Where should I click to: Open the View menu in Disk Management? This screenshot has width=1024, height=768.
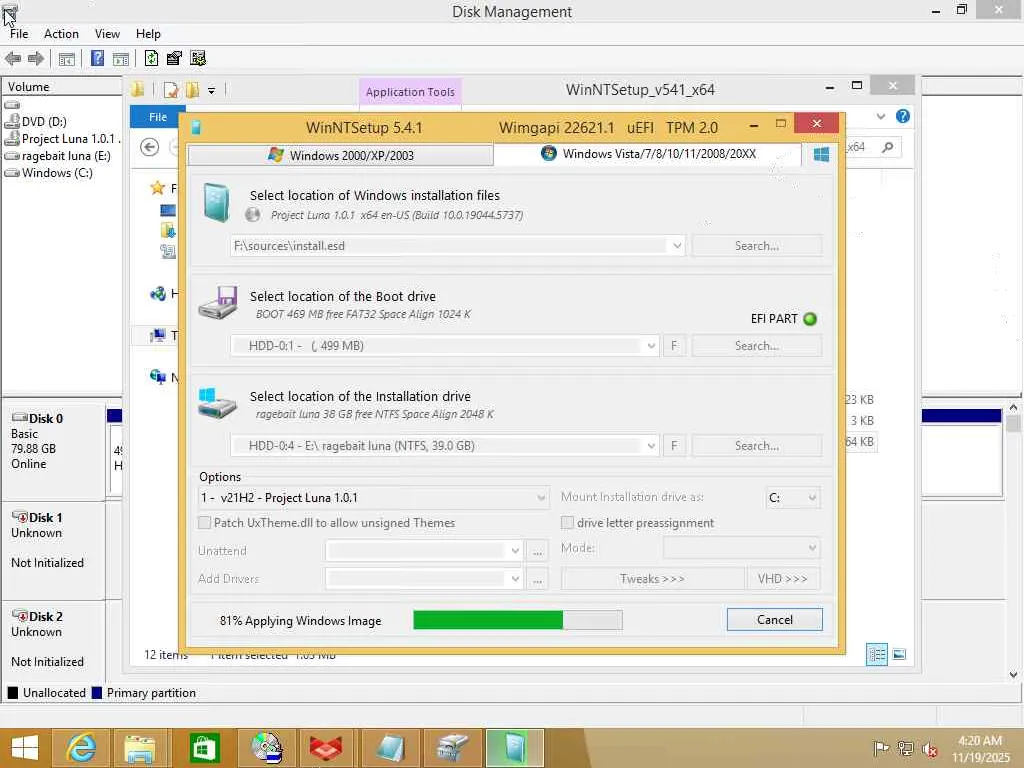[x=107, y=34]
